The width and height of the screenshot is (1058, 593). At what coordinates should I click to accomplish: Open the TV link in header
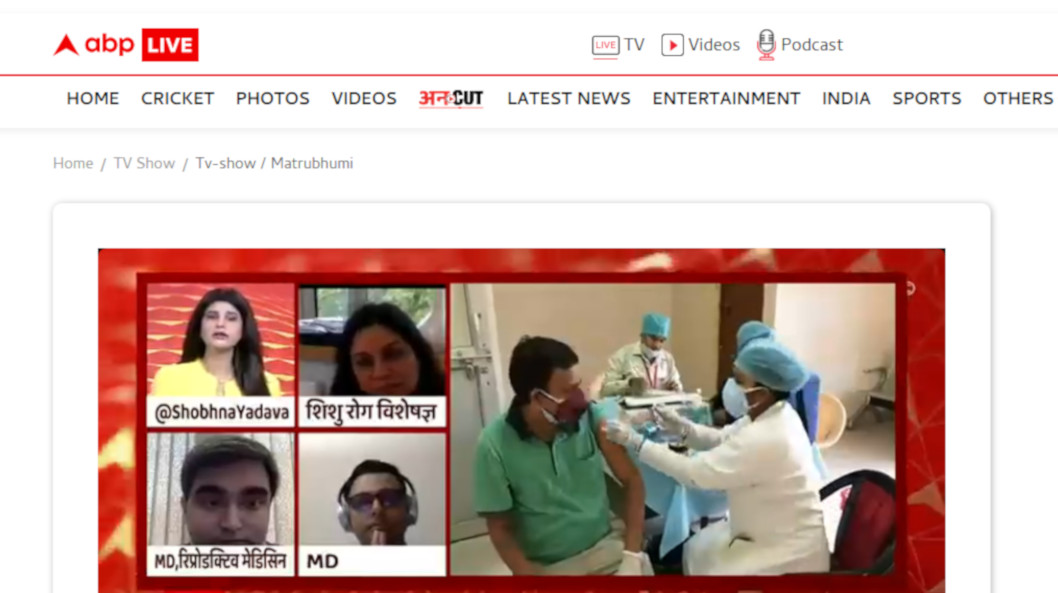[x=634, y=45]
